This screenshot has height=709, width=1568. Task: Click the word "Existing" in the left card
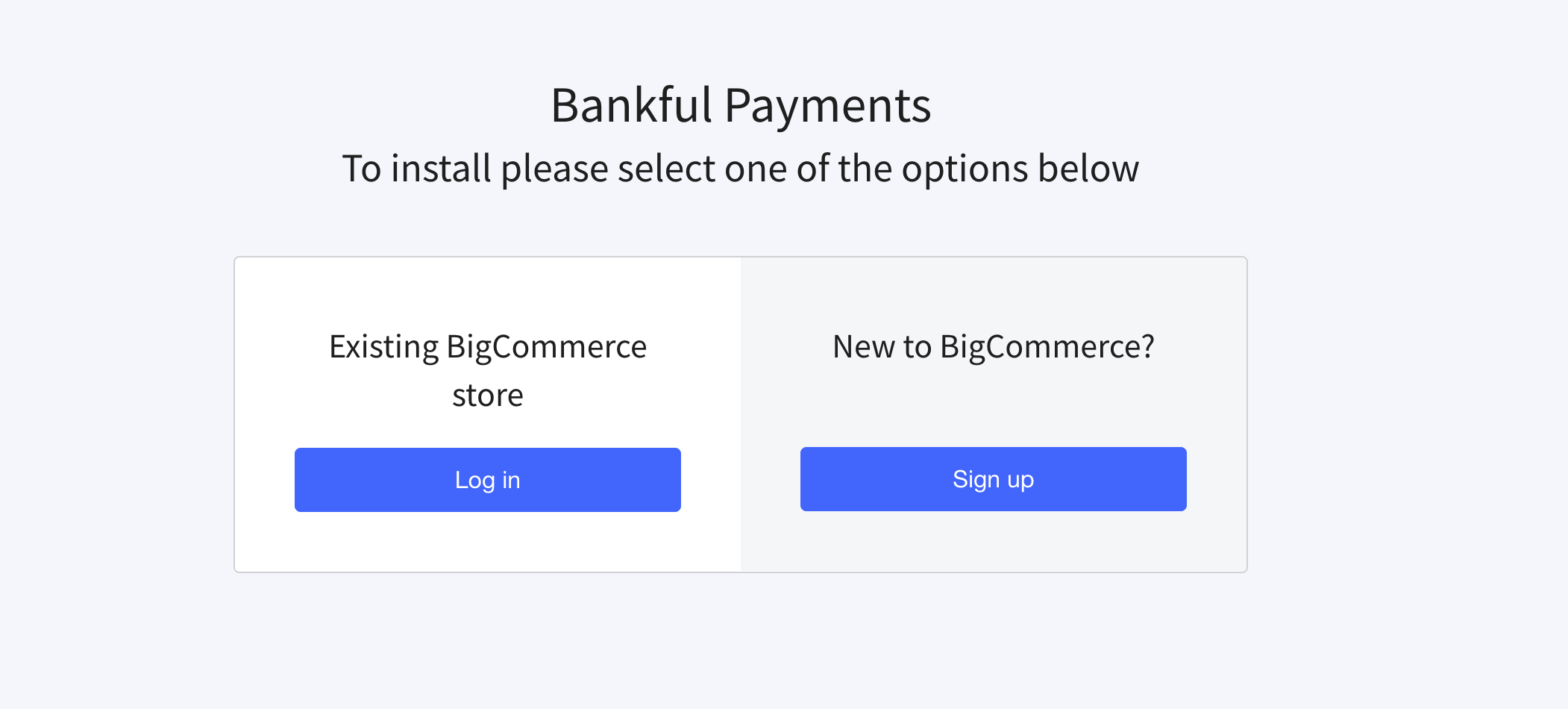(383, 347)
